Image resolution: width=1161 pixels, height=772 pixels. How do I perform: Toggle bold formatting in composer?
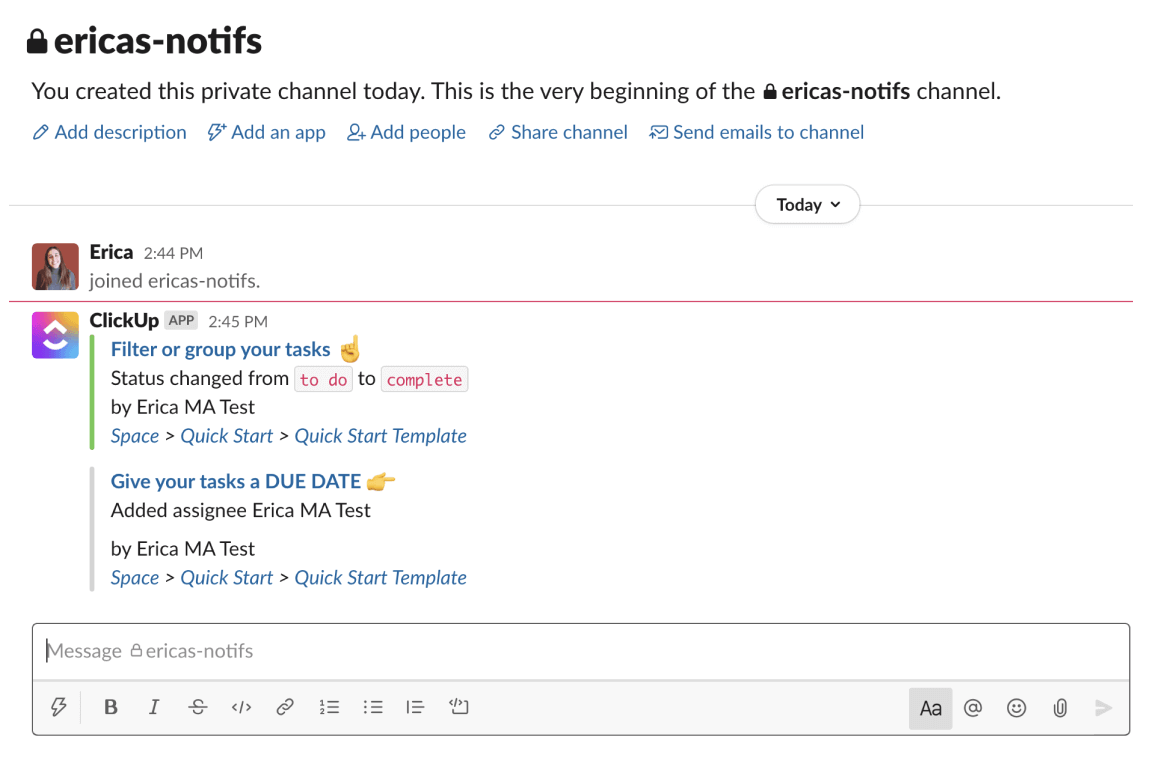click(x=111, y=707)
